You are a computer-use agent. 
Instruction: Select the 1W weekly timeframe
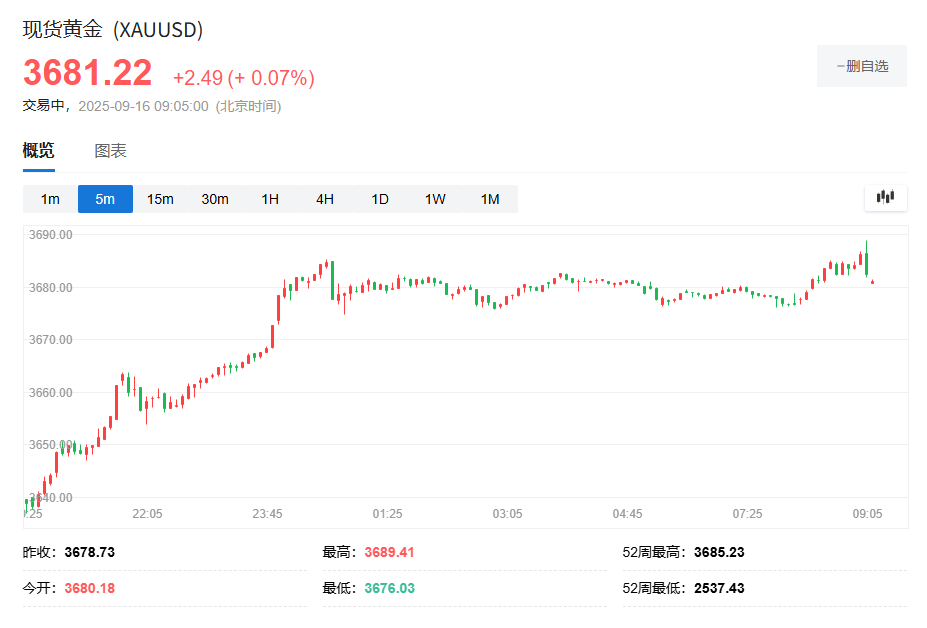(434, 199)
